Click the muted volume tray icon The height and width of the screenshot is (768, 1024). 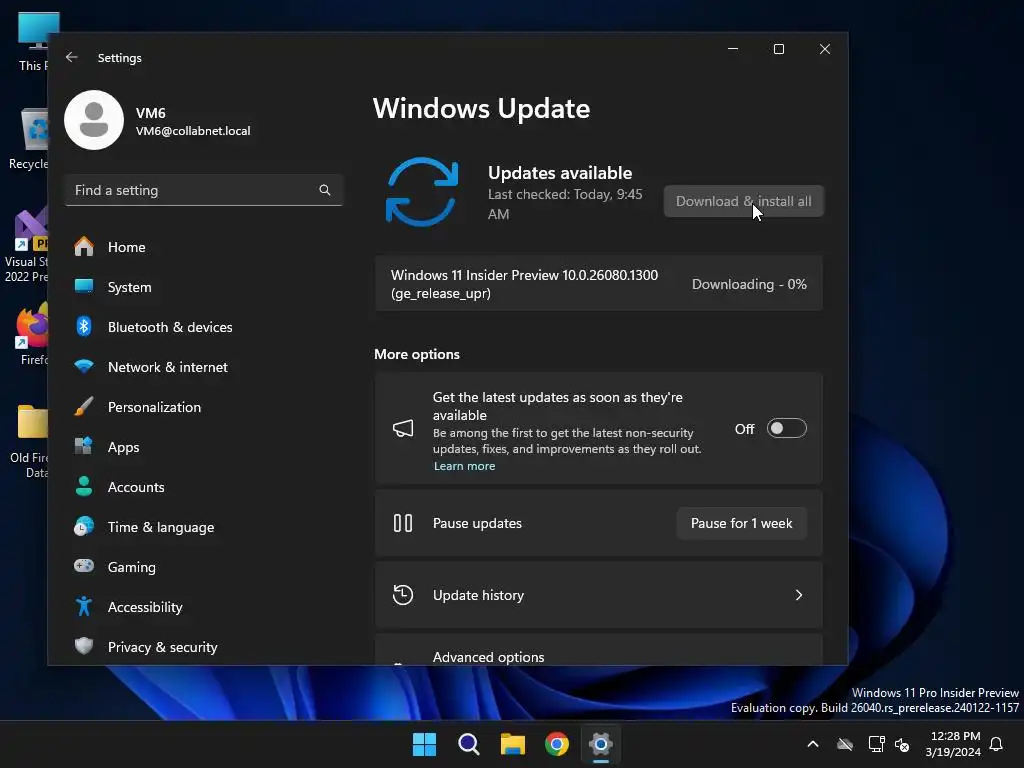pyautogui.click(x=902, y=744)
